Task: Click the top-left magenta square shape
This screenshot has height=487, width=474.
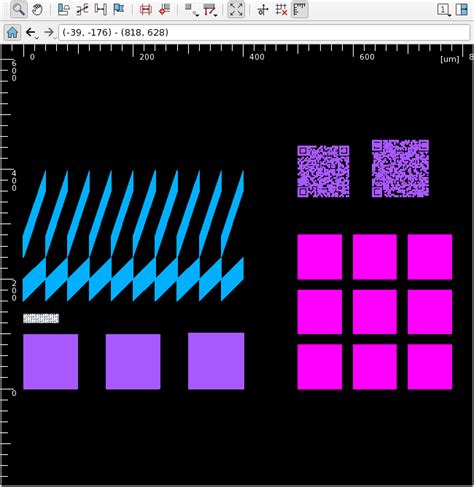Action: tap(320, 257)
